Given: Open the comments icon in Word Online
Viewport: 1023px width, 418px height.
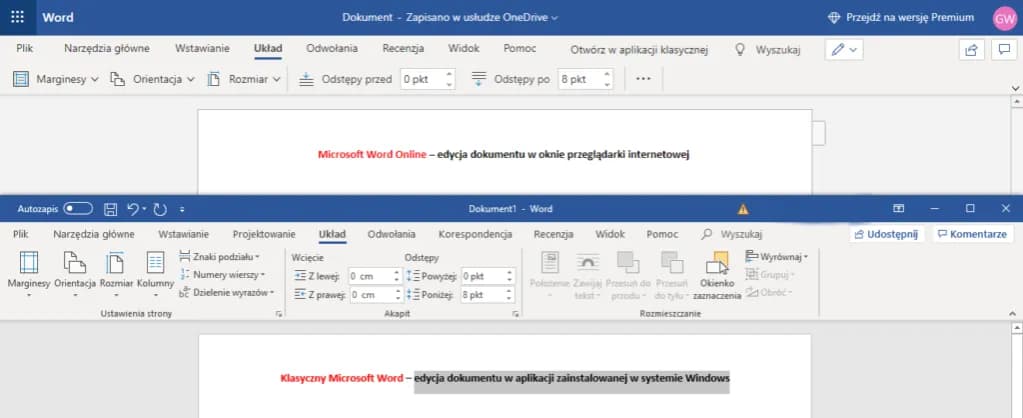Looking at the screenshot, I should 1003,49.
